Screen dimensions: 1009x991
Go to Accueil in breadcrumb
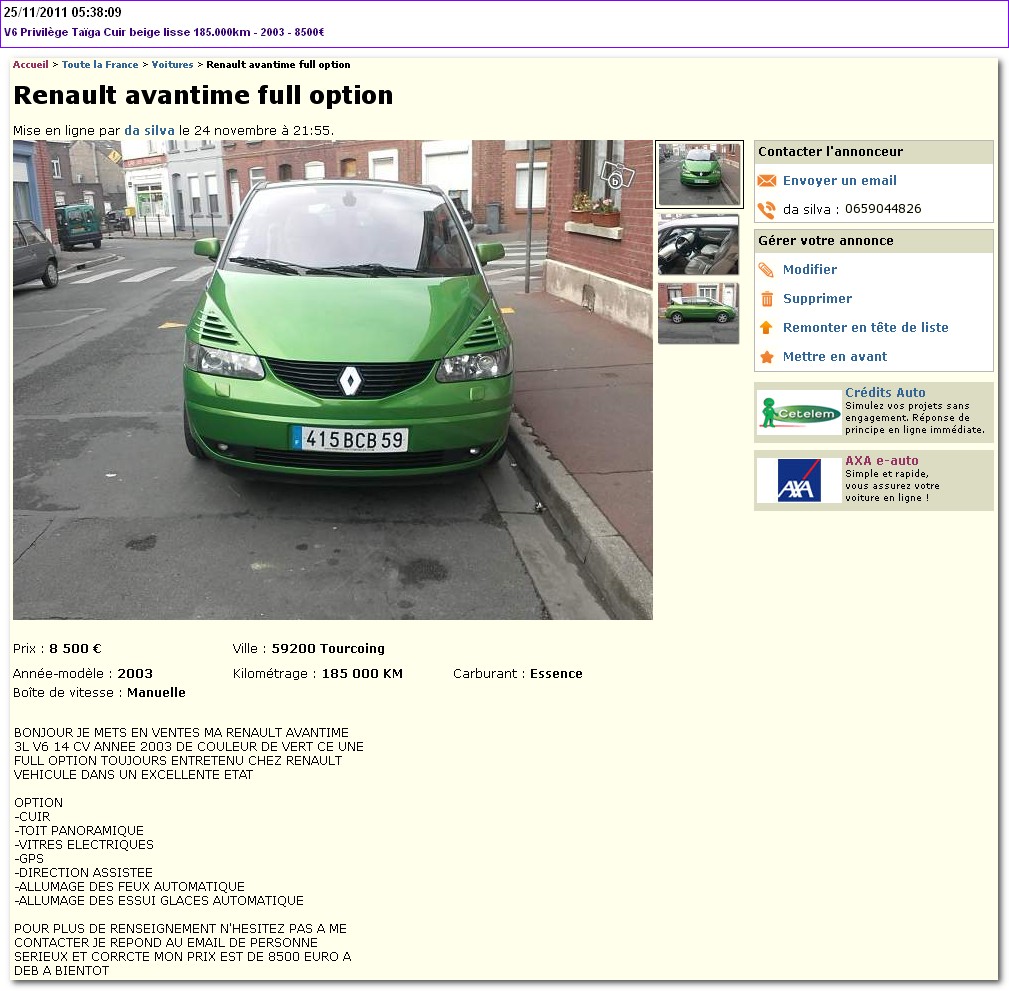[30, 65]
